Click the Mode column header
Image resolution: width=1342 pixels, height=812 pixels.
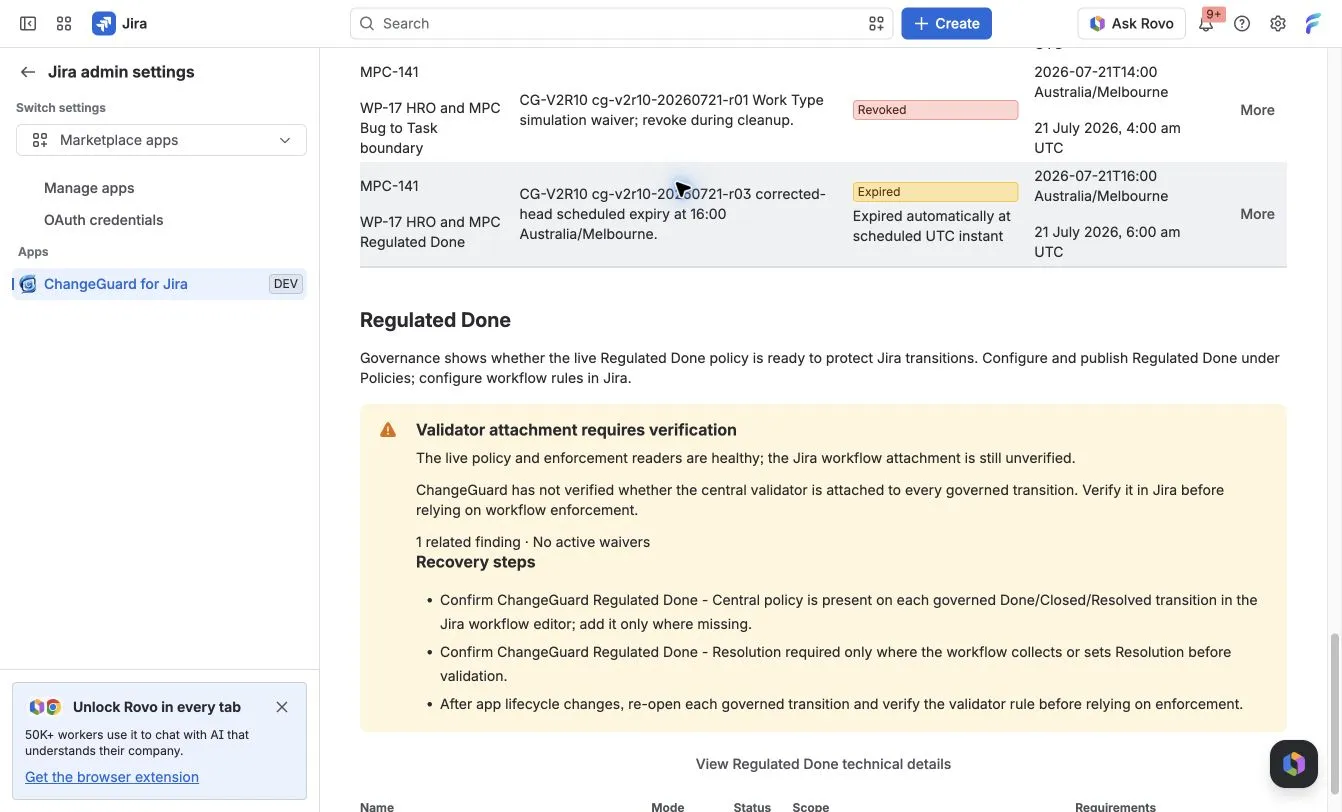[x=668, y=806]
